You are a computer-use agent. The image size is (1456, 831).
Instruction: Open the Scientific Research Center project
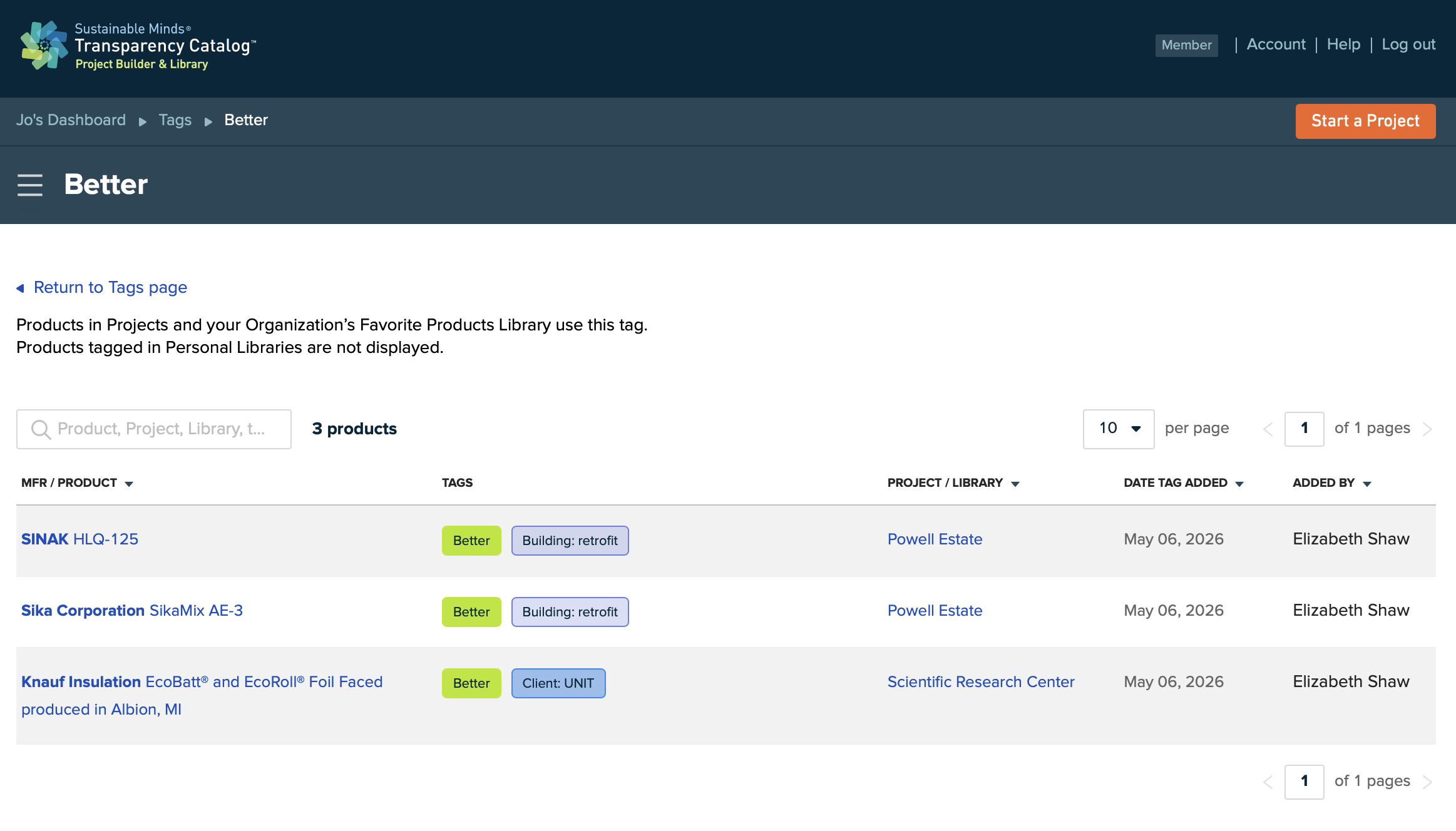981,682
